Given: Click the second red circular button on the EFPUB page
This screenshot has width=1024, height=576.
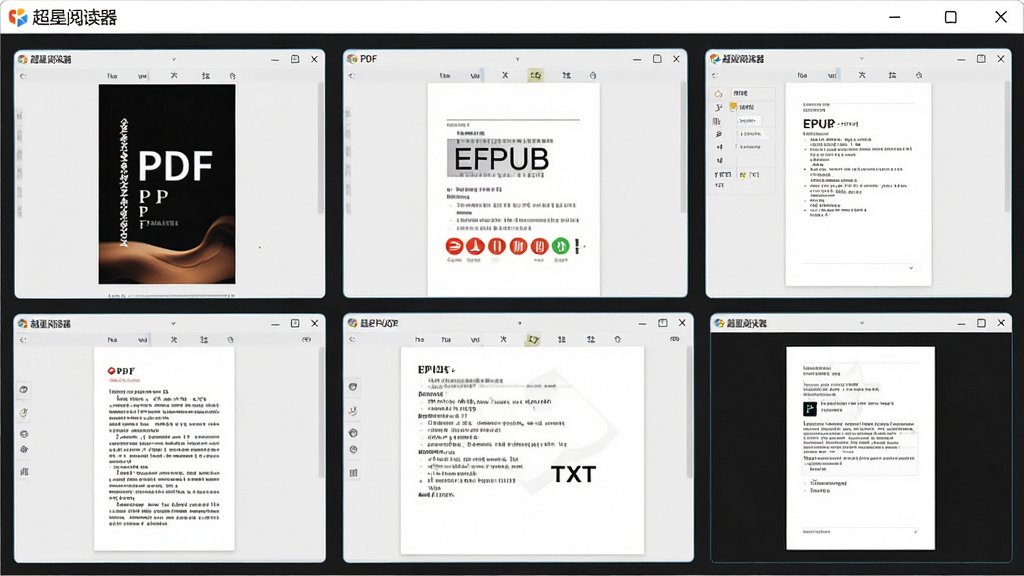Looking at the screenshot, I should click(475, 246).
